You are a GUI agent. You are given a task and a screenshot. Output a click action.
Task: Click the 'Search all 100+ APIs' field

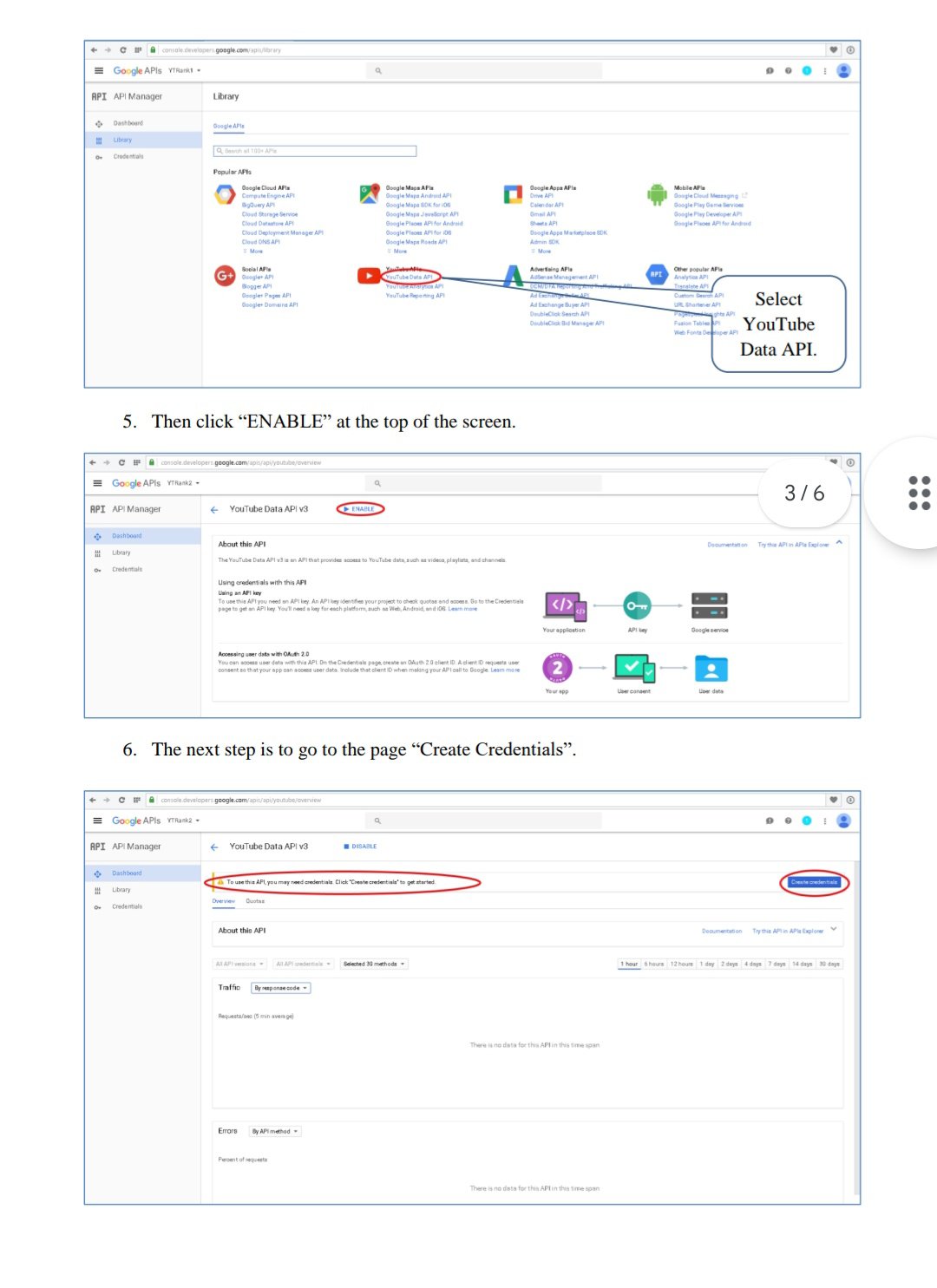click(316, 151)
